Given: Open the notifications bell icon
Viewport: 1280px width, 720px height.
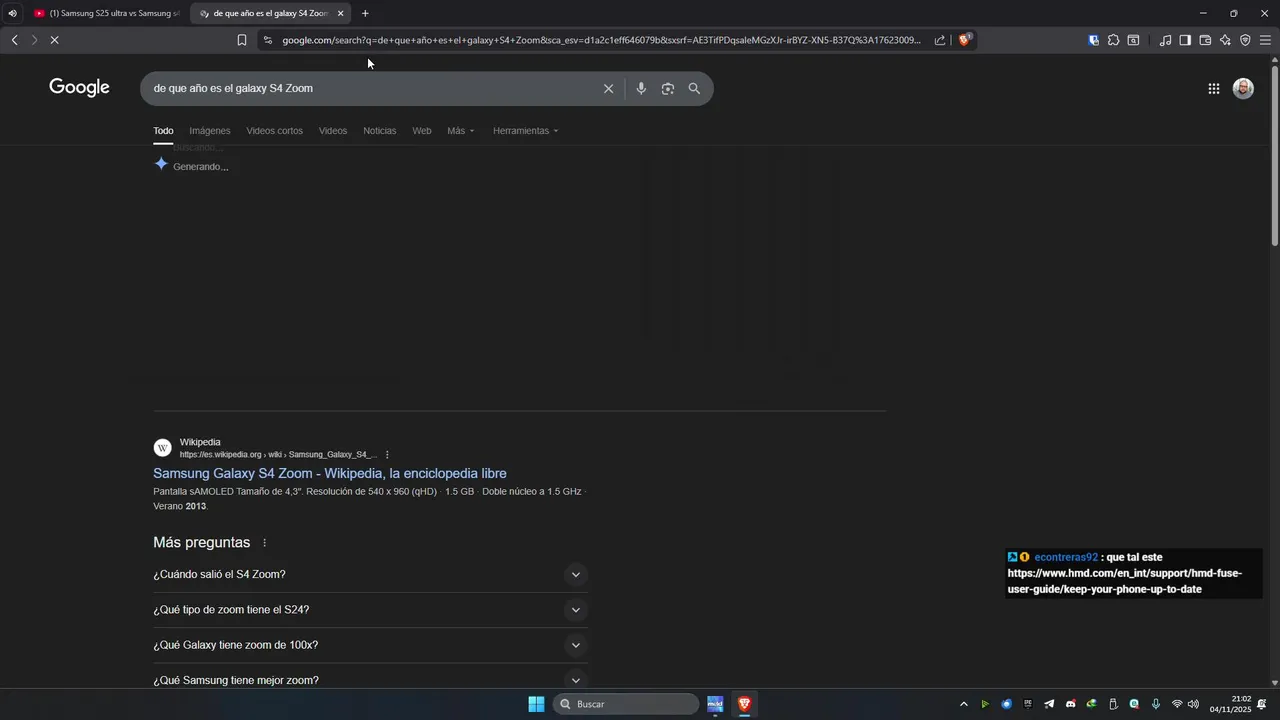Looking at the screenshot, I should 1262,704.
